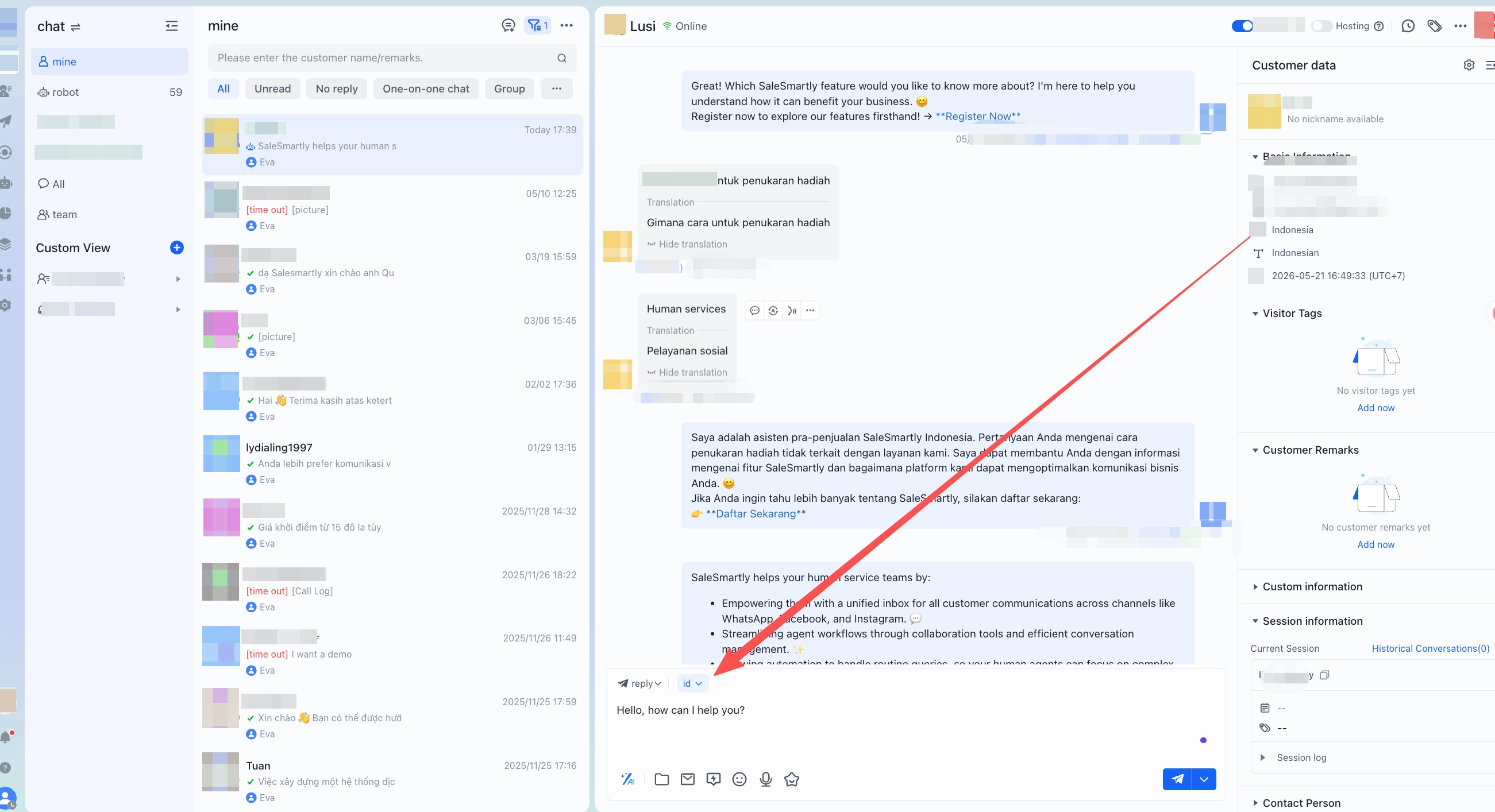Open the chat history clock icon
The image size is (1495, 812).
pos(1408,25)
